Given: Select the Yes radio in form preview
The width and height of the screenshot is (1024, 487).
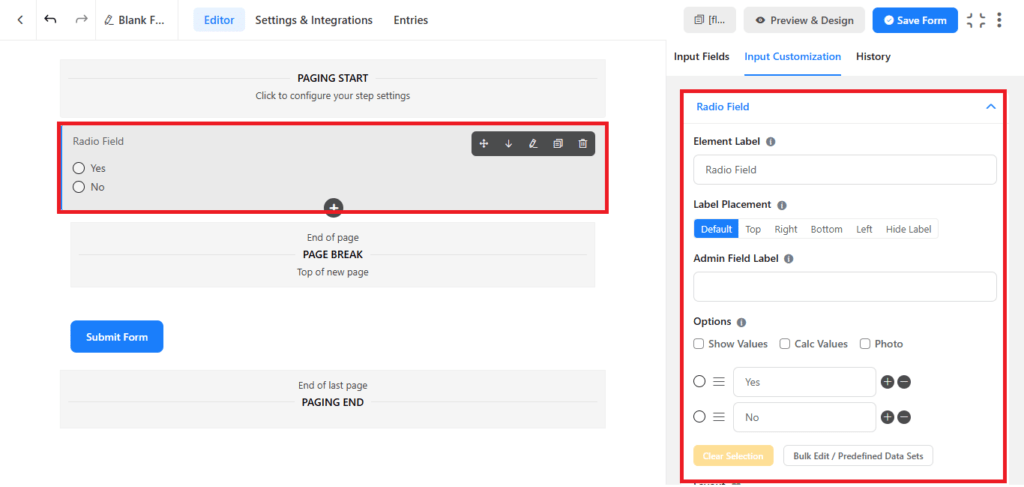Looking at the screenshot, I should click(x=79, y=168).
